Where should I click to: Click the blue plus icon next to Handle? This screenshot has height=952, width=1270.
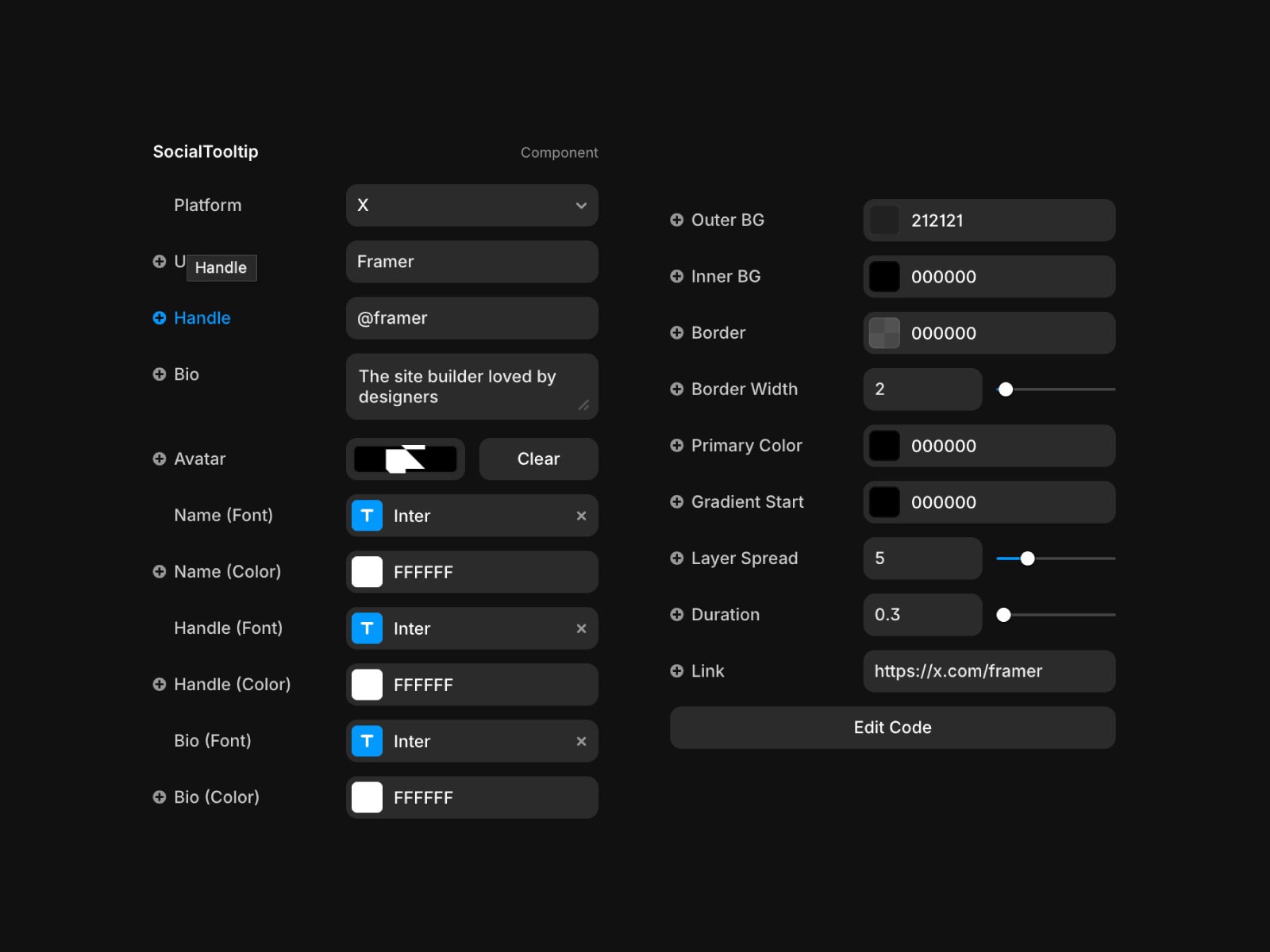(160, 318)
